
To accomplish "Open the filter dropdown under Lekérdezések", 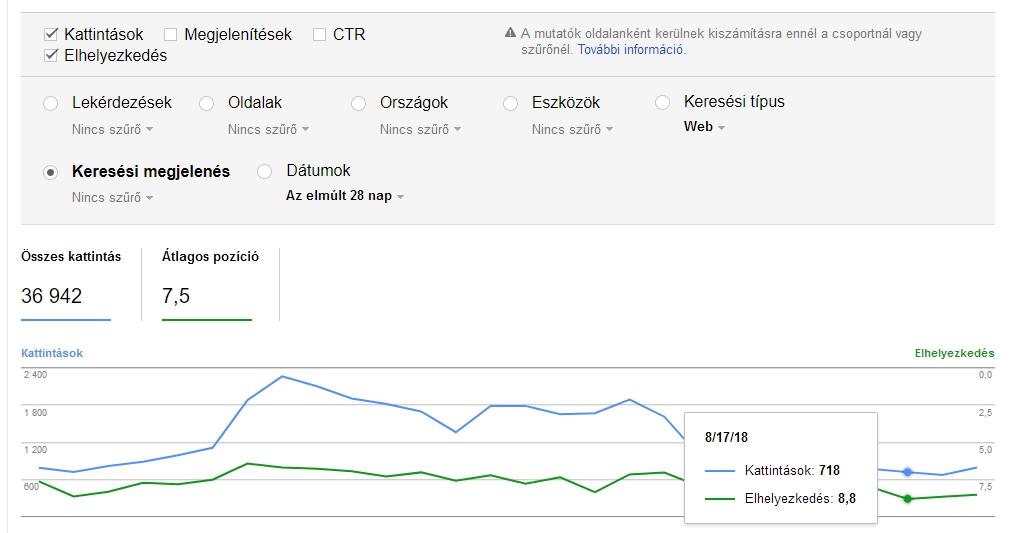I will (x=112, y=129).
